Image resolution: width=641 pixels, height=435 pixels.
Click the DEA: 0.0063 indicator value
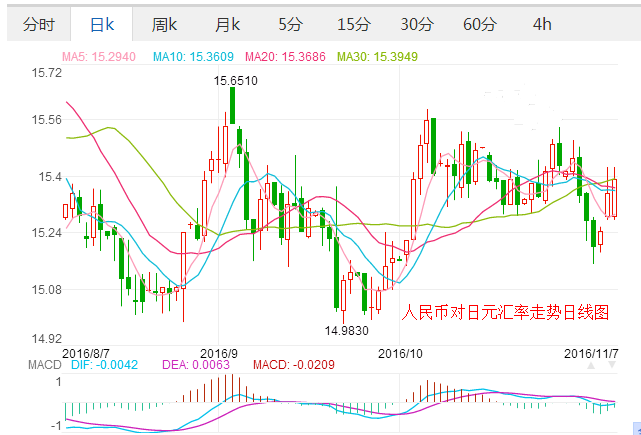[196, 365]
